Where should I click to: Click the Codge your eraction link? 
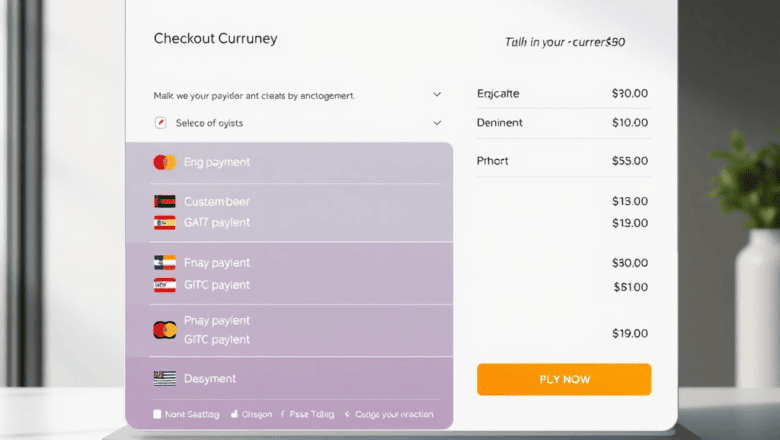(x=394, y=414)
